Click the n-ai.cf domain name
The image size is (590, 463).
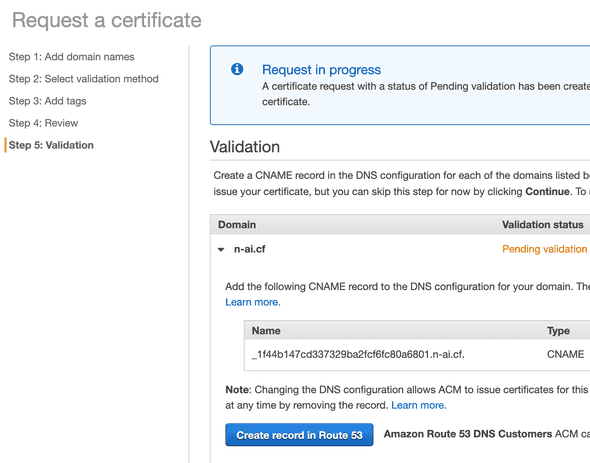(249, 249)
